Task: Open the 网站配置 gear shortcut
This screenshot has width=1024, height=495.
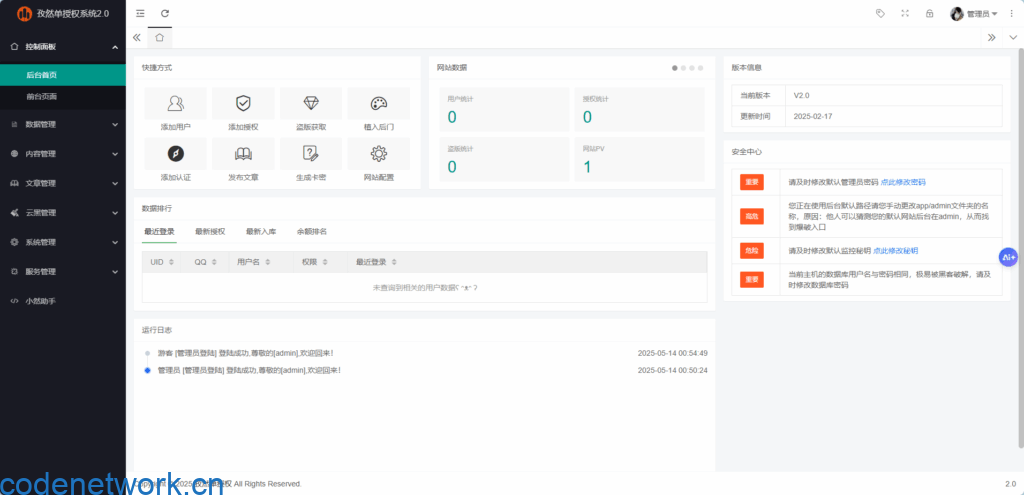Action: (x=379, y=154)
